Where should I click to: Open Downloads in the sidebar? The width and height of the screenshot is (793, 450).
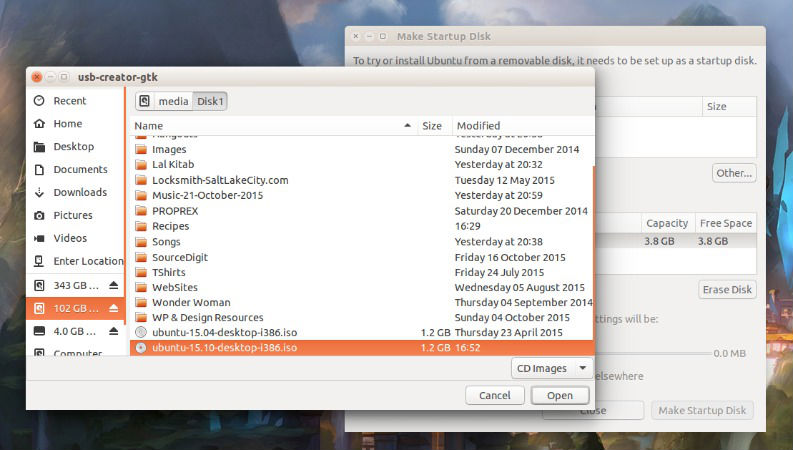(75, 192)
